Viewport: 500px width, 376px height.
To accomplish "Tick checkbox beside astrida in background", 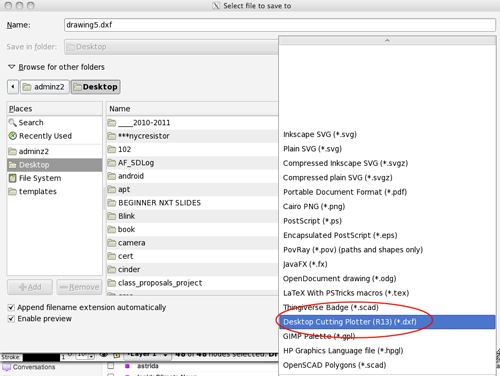I will pyautogui.click(x=111, y=366).
